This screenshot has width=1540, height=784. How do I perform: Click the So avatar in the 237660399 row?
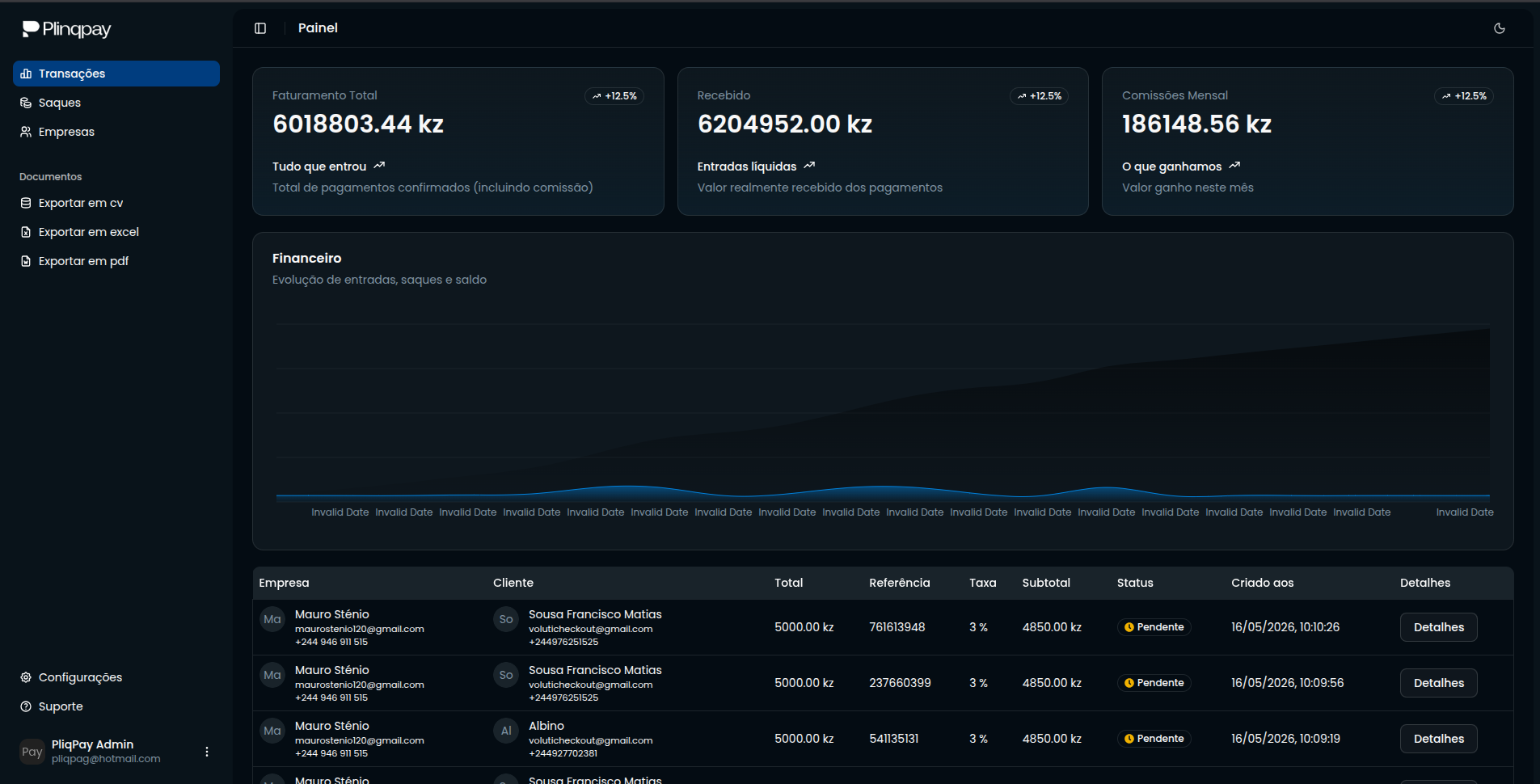[x=506, y=675]
